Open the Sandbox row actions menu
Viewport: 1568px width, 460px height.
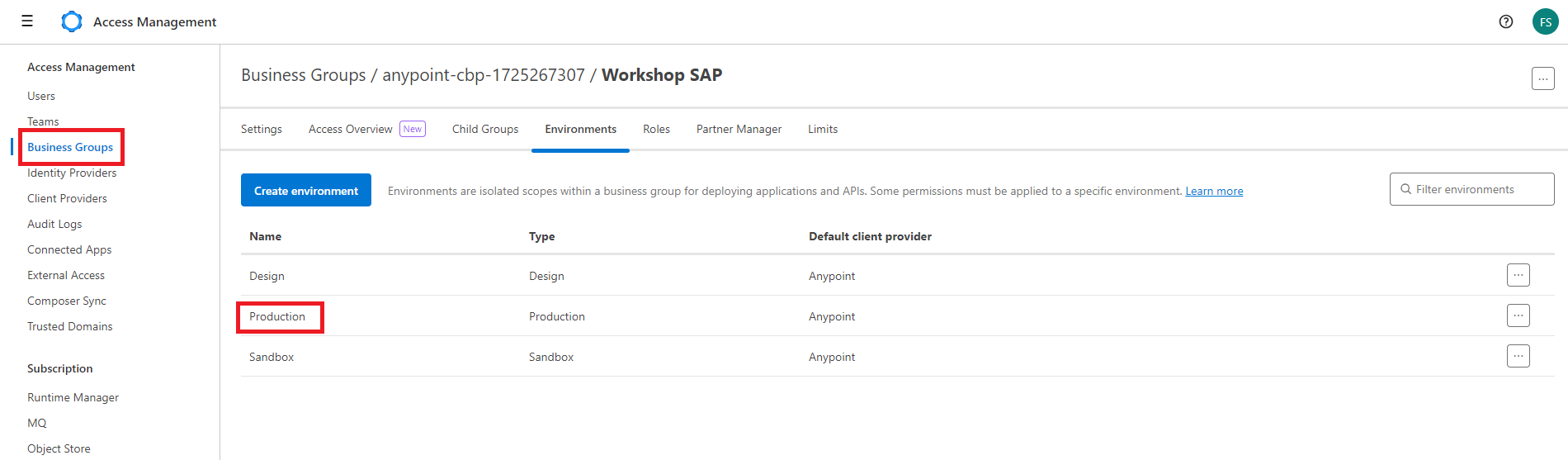tap(1518, 356)
